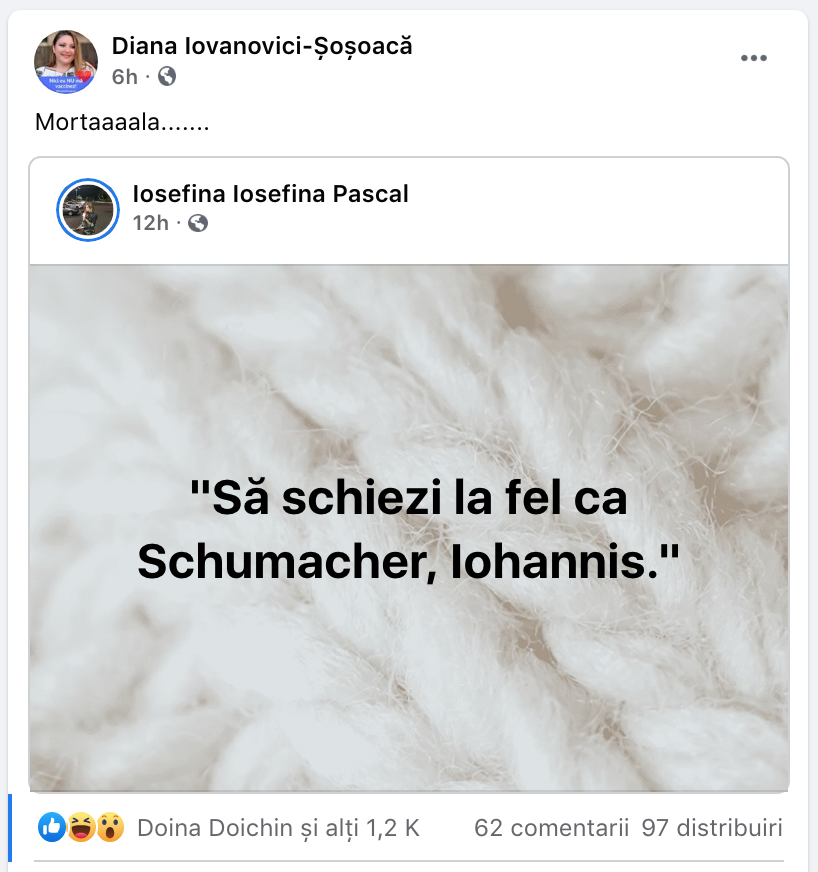Click the blank header area of shared post
Screen dimensions: 818x872
[x=600, y=210]
